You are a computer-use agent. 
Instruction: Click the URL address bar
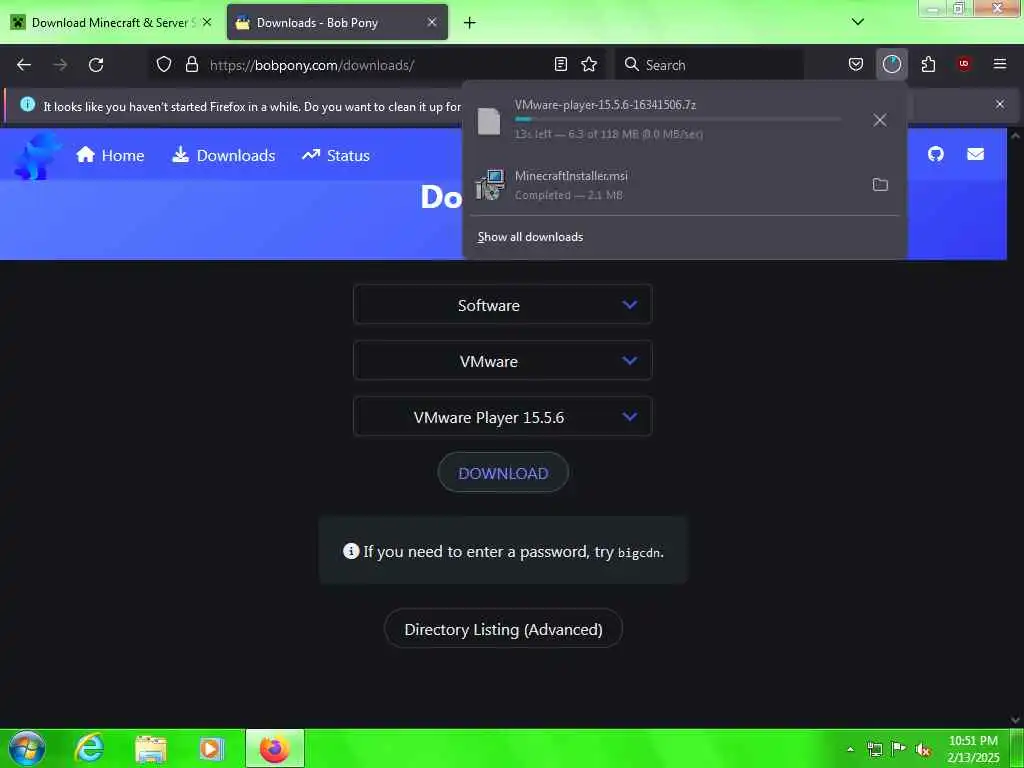click(379, 65)
